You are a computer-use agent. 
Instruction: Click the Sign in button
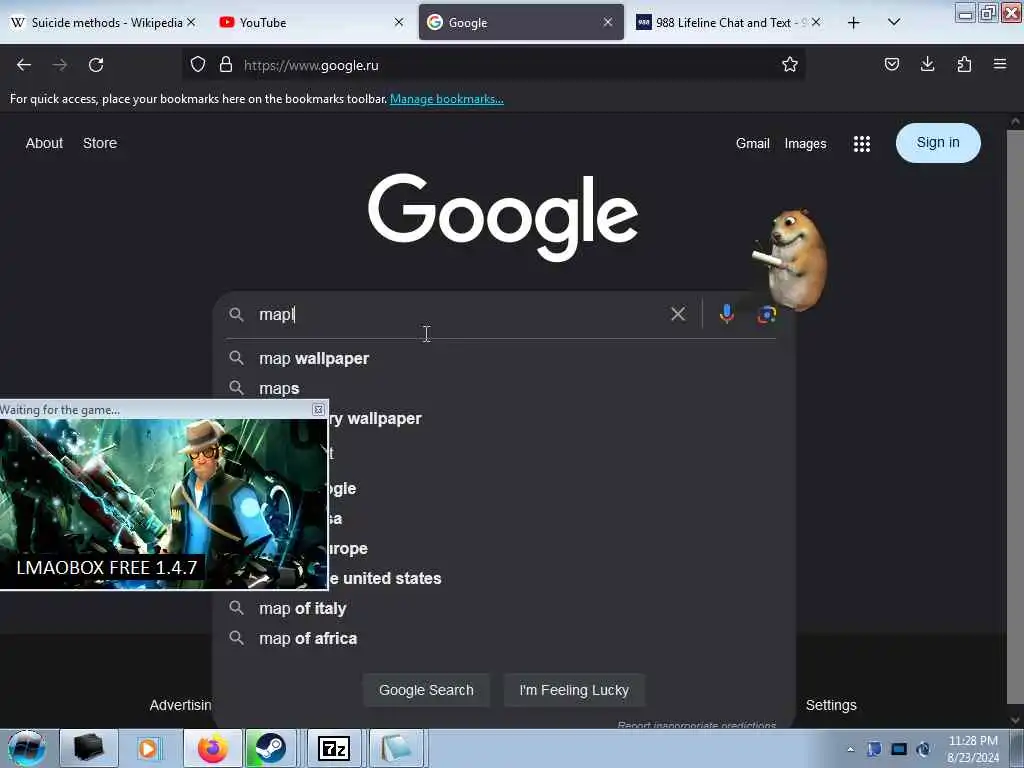pos(938,143)
